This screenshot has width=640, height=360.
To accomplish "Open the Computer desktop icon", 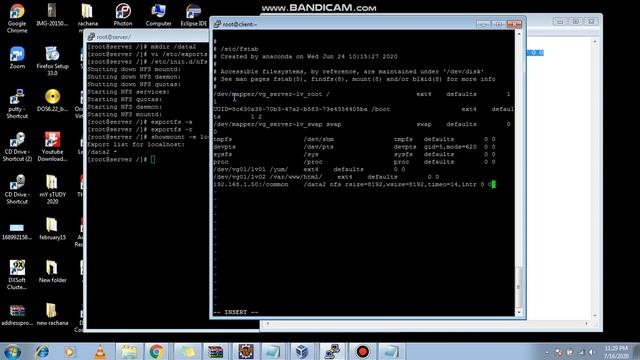I will (158, 15).
